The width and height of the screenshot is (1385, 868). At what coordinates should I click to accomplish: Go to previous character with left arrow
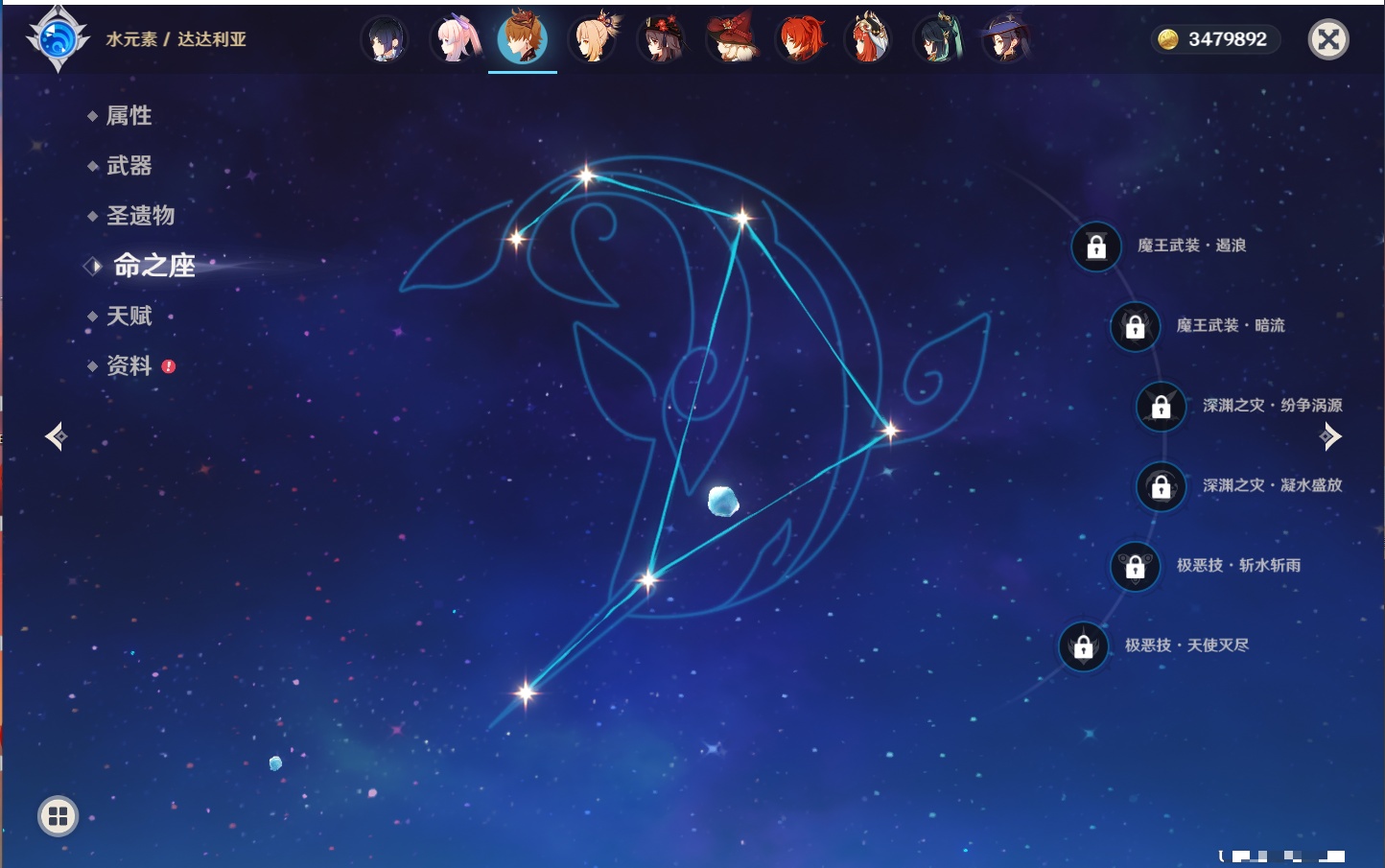56,436
